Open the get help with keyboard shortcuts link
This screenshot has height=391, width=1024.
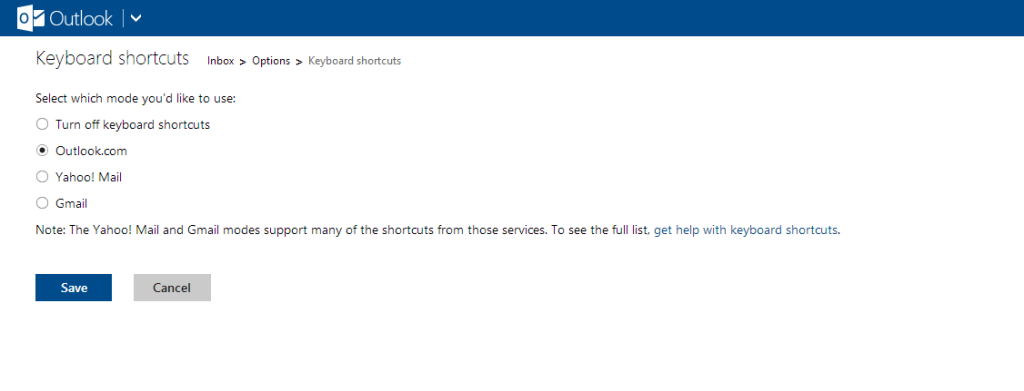pos(745,230)
